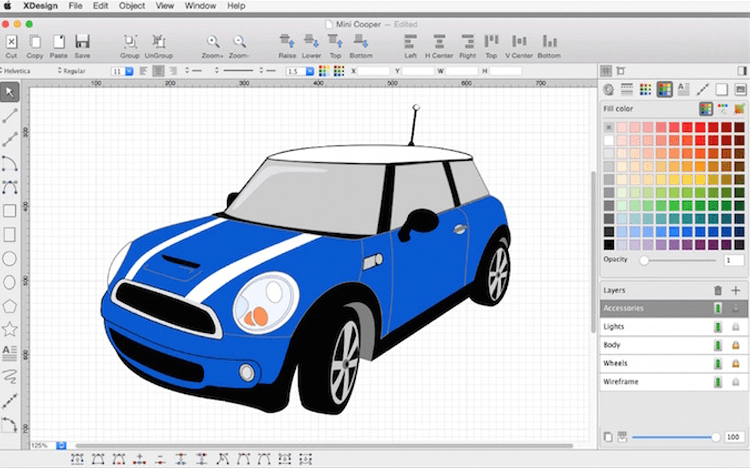Toggle visibility of Wheels layer
This screenshot has height=468, width=750.
[x=717, y=364]
